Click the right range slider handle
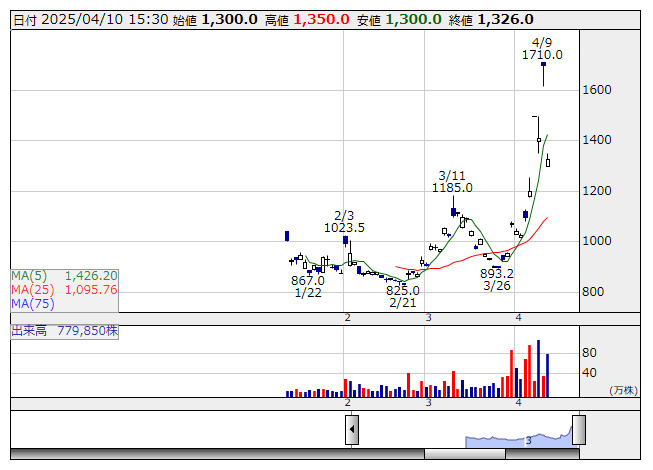 [579, 430]
